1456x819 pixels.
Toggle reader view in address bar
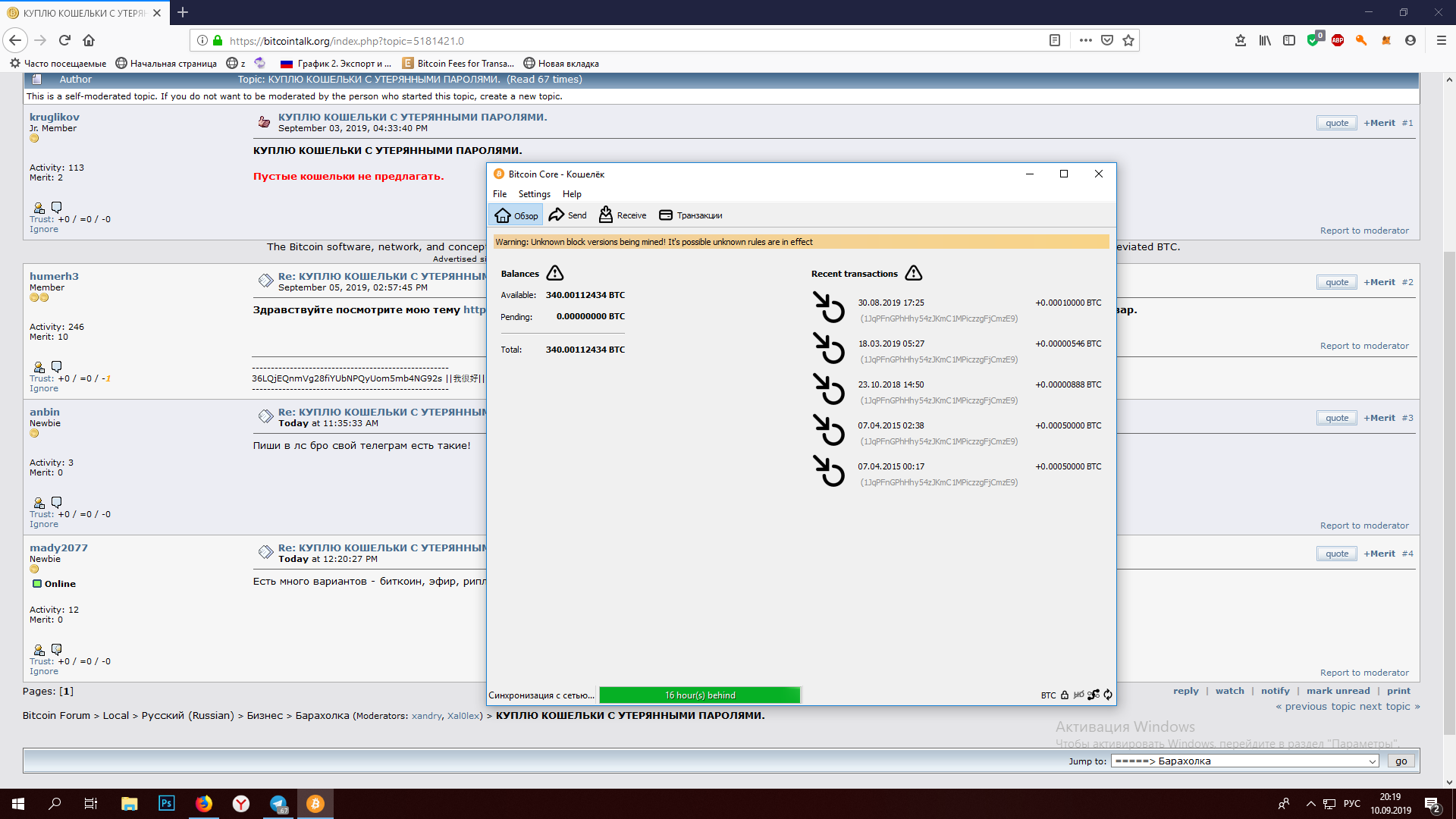[1054, 40]
